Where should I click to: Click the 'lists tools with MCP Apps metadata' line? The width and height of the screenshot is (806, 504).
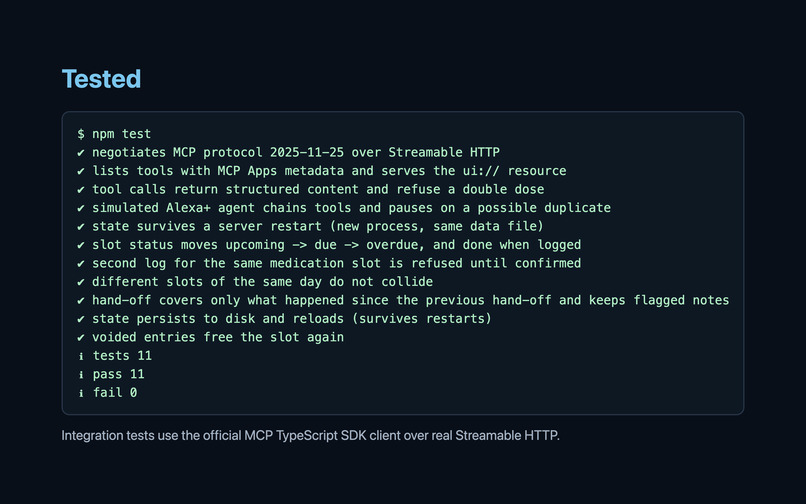pyautogui.click(x=322, y=171)
